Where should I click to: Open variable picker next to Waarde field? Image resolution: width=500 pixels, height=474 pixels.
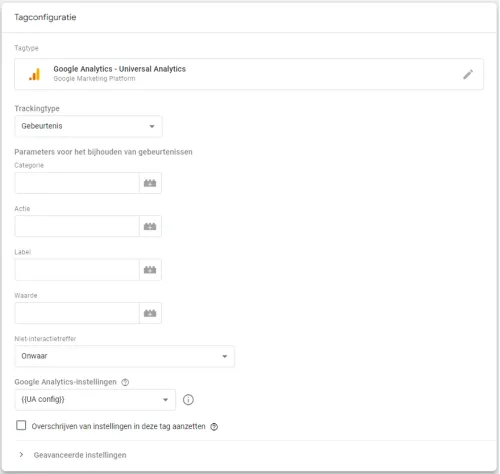tap(150, 313)
